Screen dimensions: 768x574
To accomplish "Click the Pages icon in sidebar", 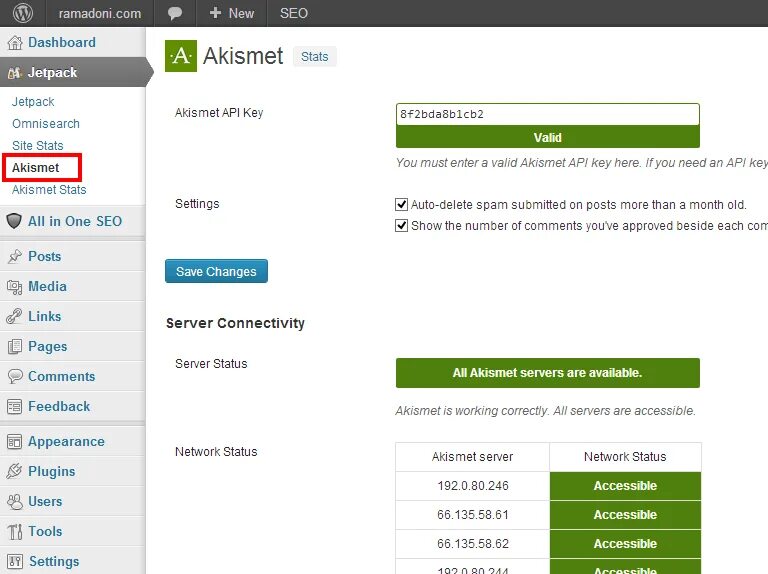I will 15,346.
